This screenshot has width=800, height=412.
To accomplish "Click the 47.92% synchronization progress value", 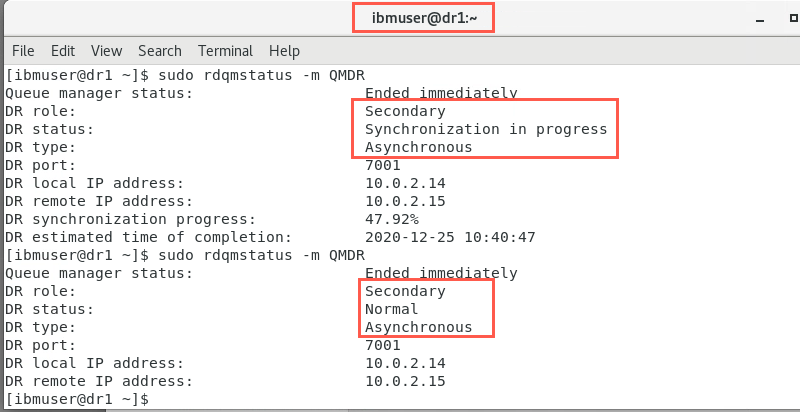I will 392,219.
